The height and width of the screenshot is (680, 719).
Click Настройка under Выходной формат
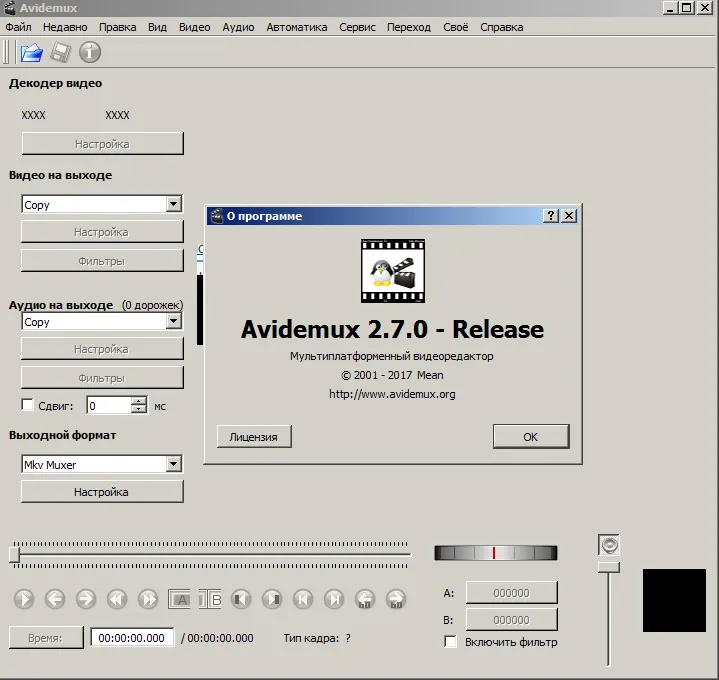point(102,492)
